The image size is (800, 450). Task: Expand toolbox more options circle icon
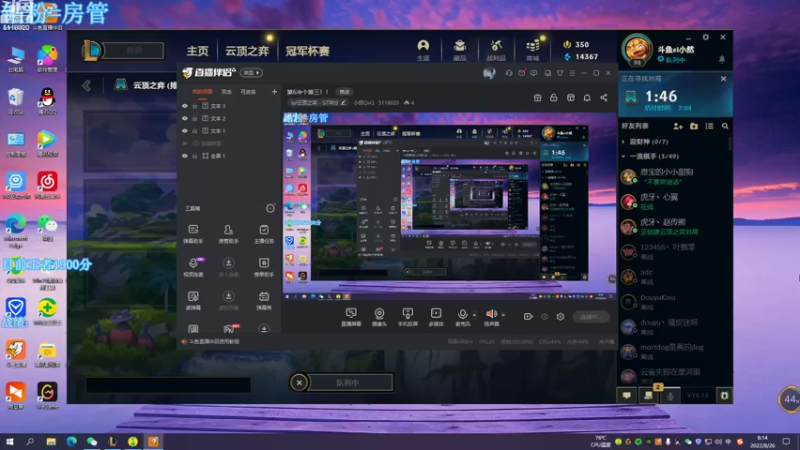tap(270, 208)
